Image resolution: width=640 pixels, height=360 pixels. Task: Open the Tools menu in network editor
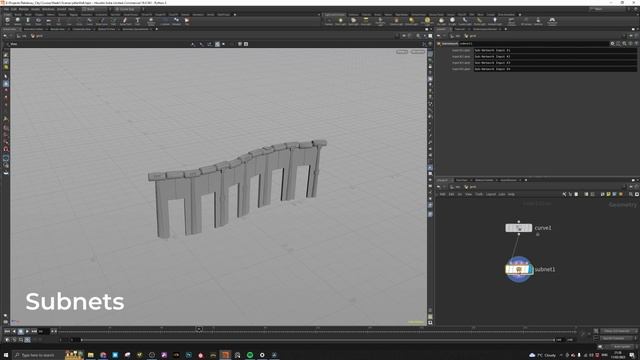479,194
